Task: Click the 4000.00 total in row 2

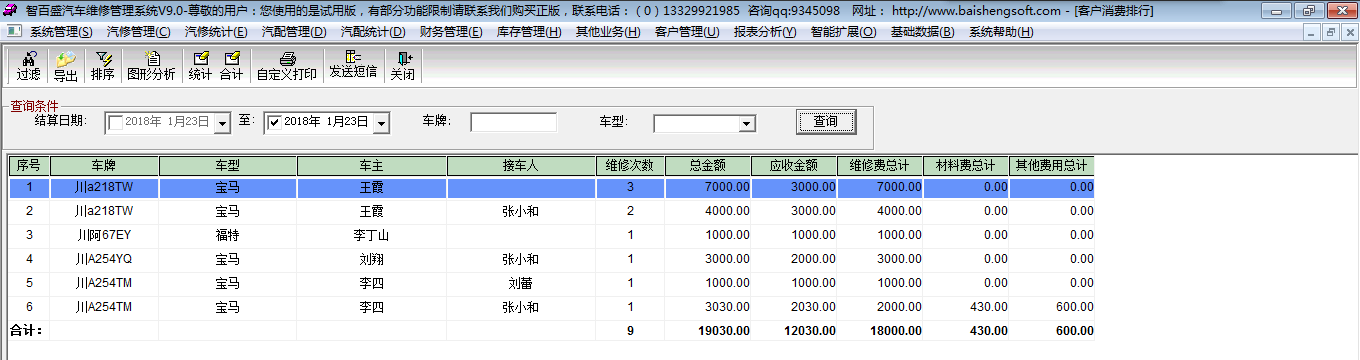Action: (708, 211)
